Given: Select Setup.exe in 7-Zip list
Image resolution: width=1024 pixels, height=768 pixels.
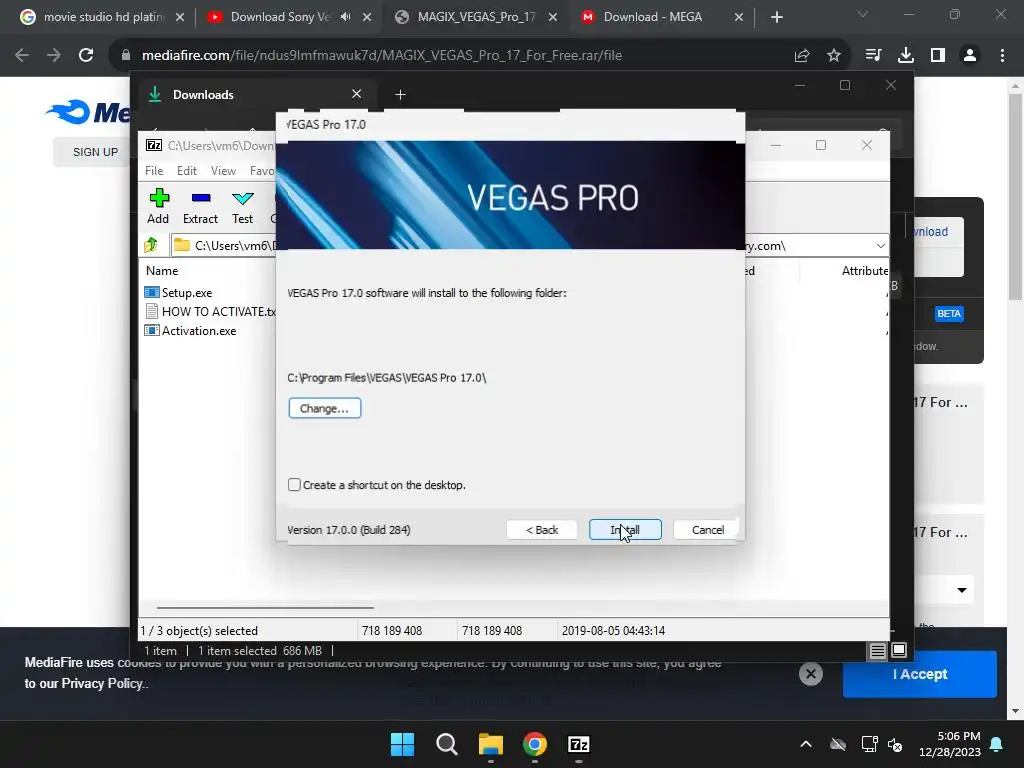Looking at the screenshot, I should pyautogui.click(x=187, y=293).
